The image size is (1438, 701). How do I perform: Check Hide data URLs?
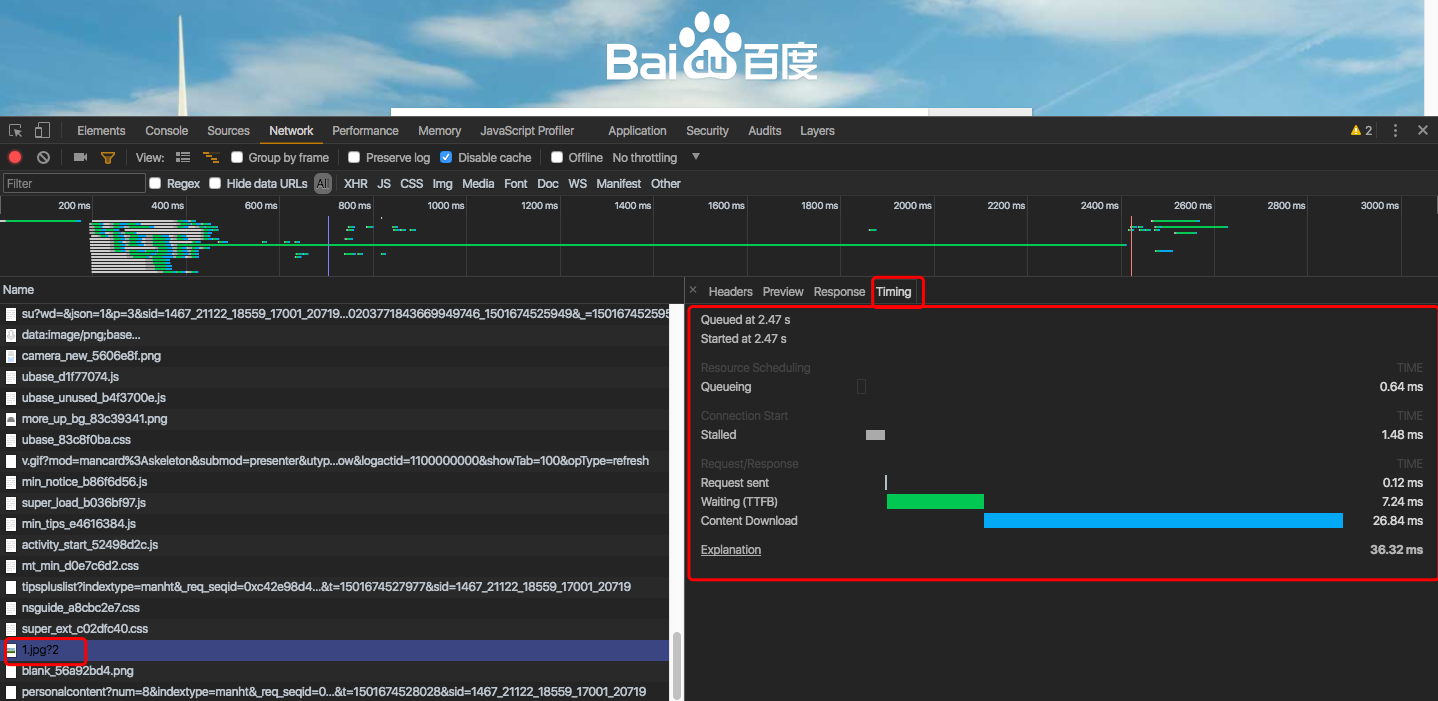pos(215,183)
